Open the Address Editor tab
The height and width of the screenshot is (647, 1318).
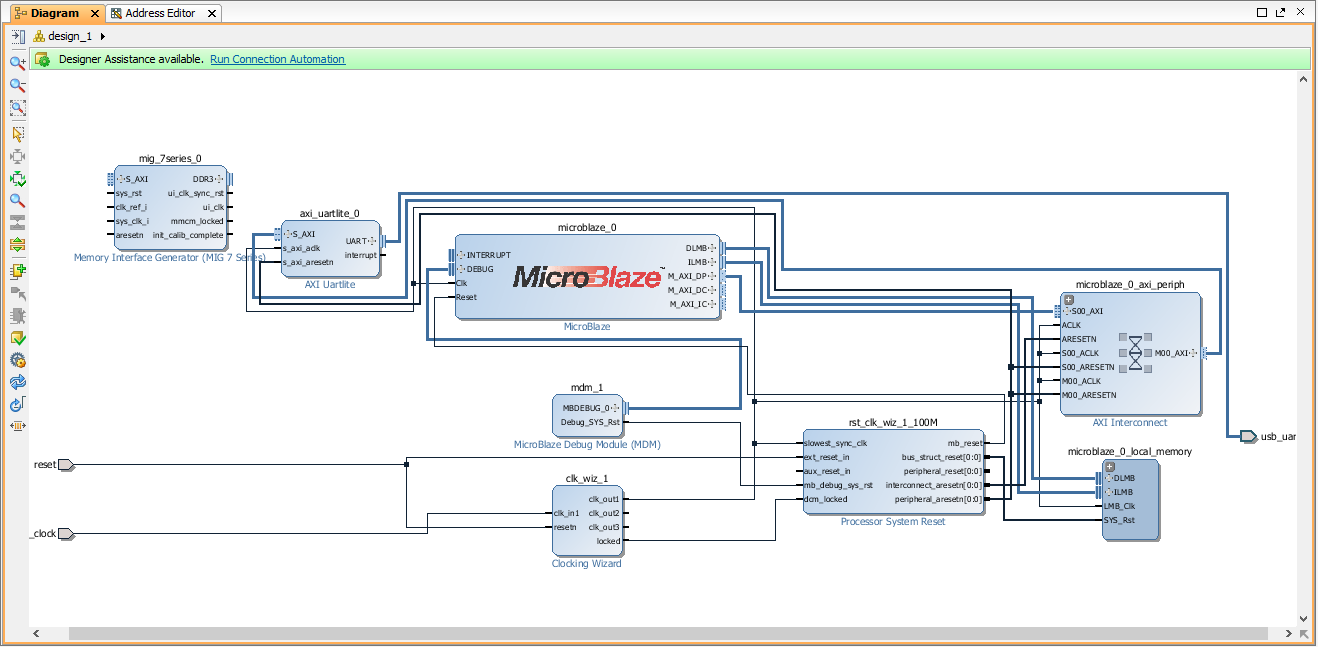[x=159, y=13]
